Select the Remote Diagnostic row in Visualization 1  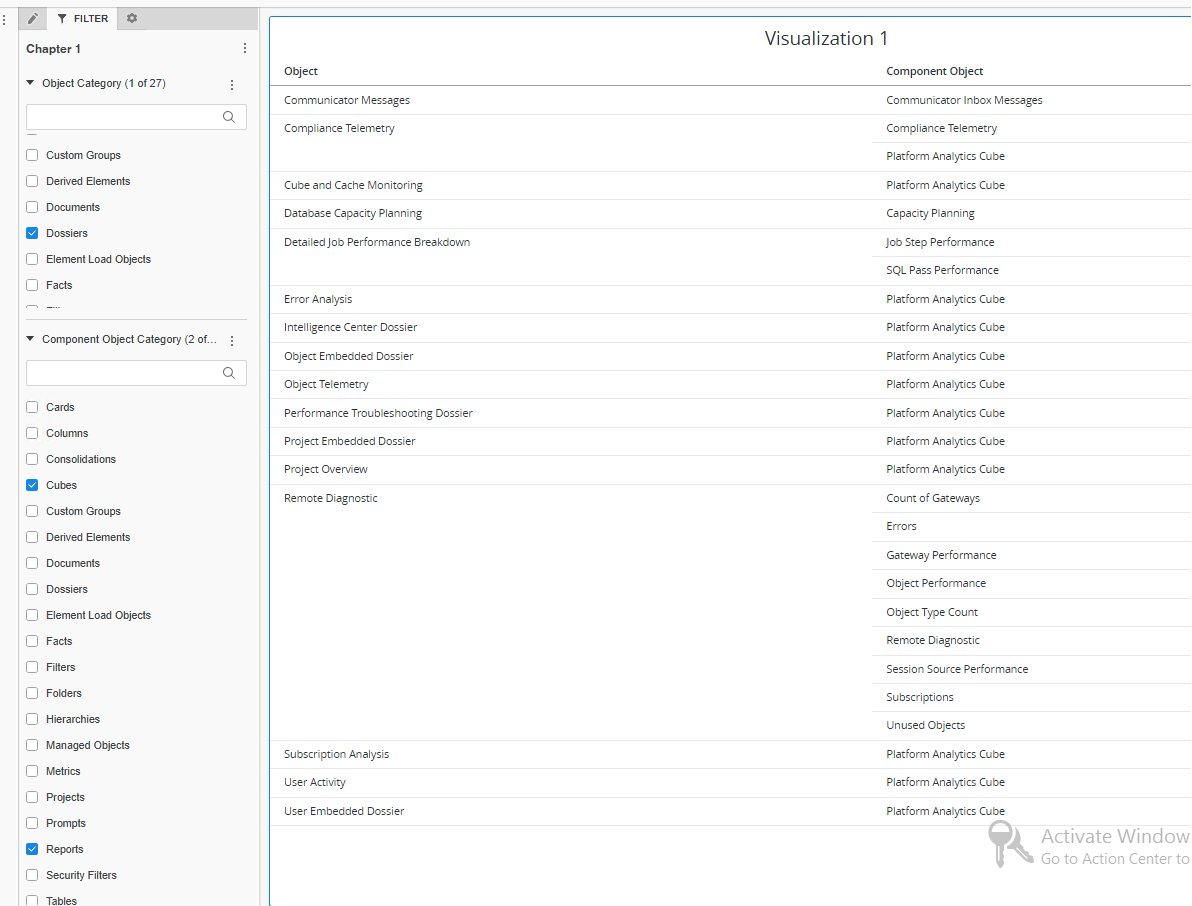[x=330, y=498]
